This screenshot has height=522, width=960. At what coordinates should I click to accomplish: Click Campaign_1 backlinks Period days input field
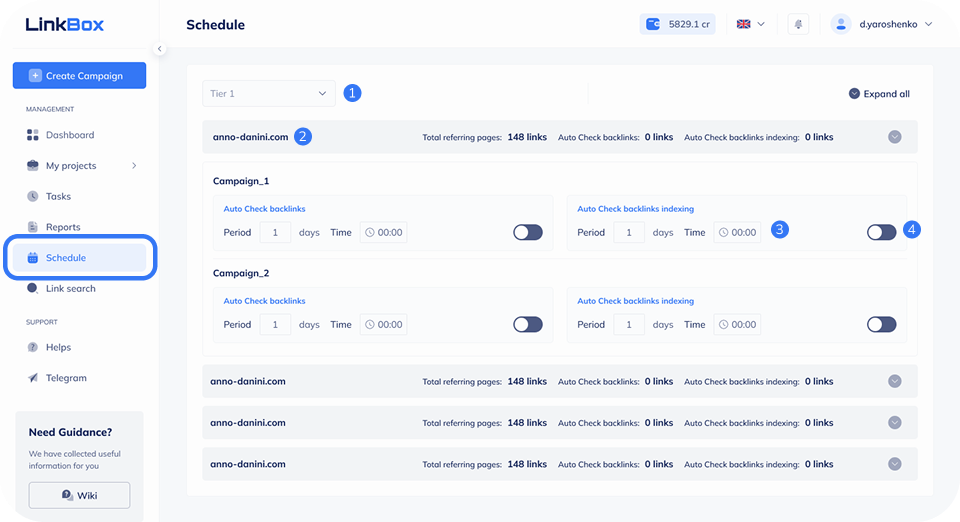click(x=275, y=232)
